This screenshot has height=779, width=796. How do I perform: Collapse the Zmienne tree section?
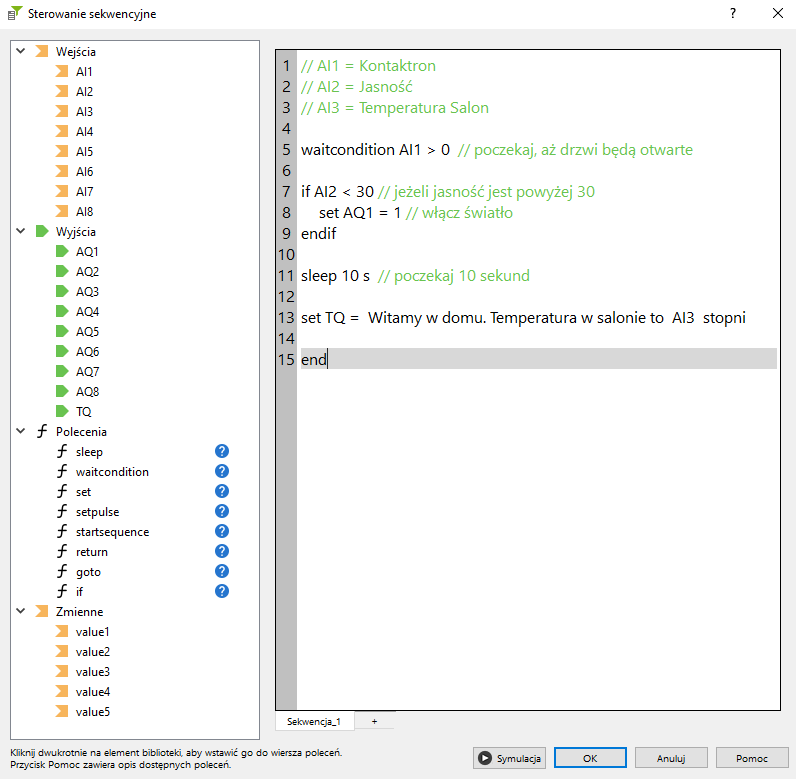tap(20, 611)
